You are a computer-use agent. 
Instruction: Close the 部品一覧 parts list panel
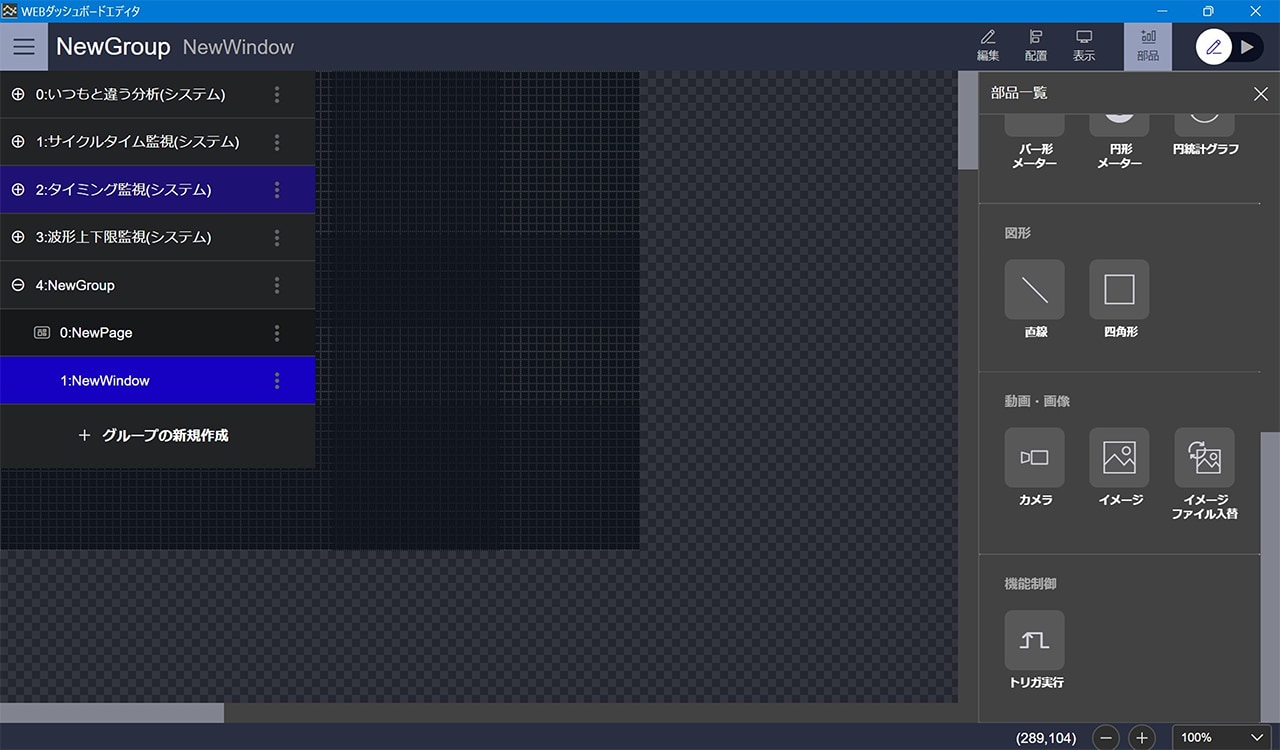tap(1260, 94)
